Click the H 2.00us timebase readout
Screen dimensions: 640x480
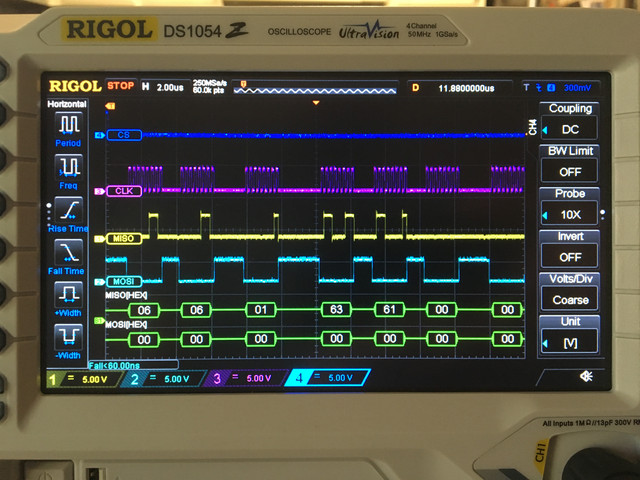163,87
